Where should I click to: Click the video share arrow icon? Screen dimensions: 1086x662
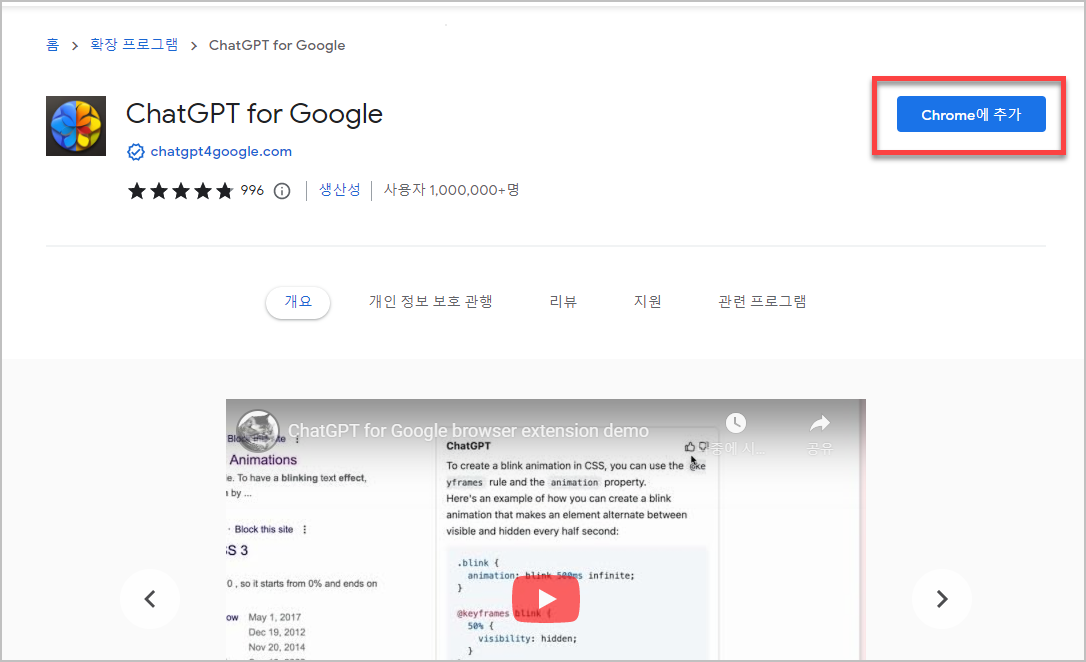[820, 423]
